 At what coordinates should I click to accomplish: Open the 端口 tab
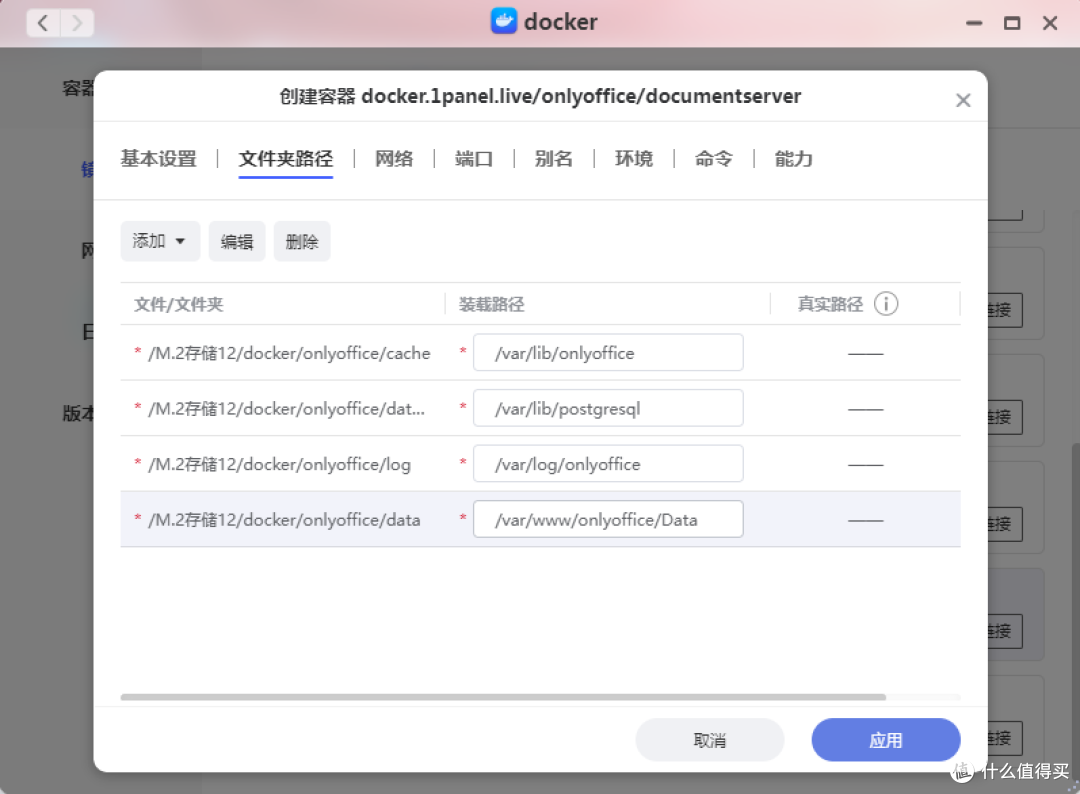tap(474, 158)
